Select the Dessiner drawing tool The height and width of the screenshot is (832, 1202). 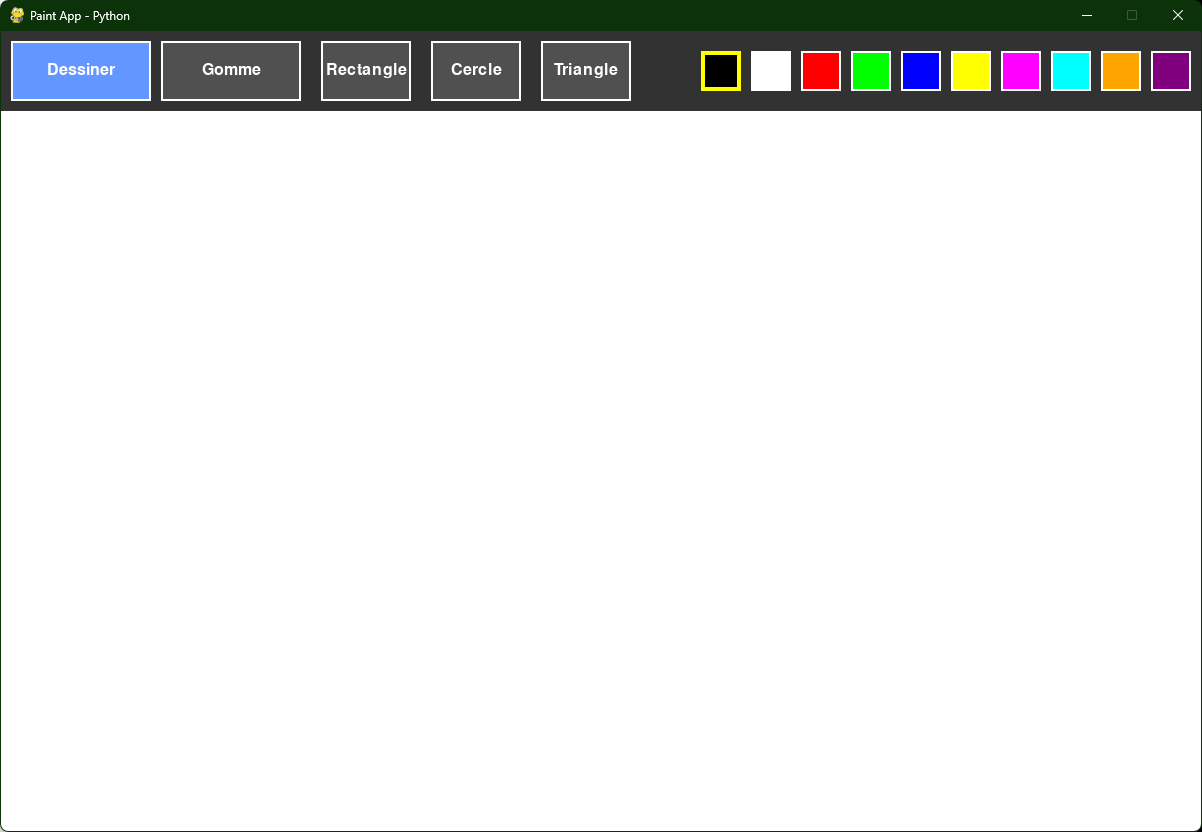point(81,71)
